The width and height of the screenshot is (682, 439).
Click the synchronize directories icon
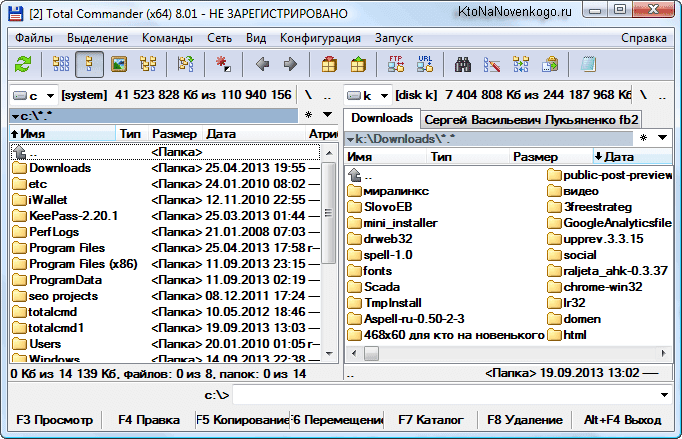(521, 64)
